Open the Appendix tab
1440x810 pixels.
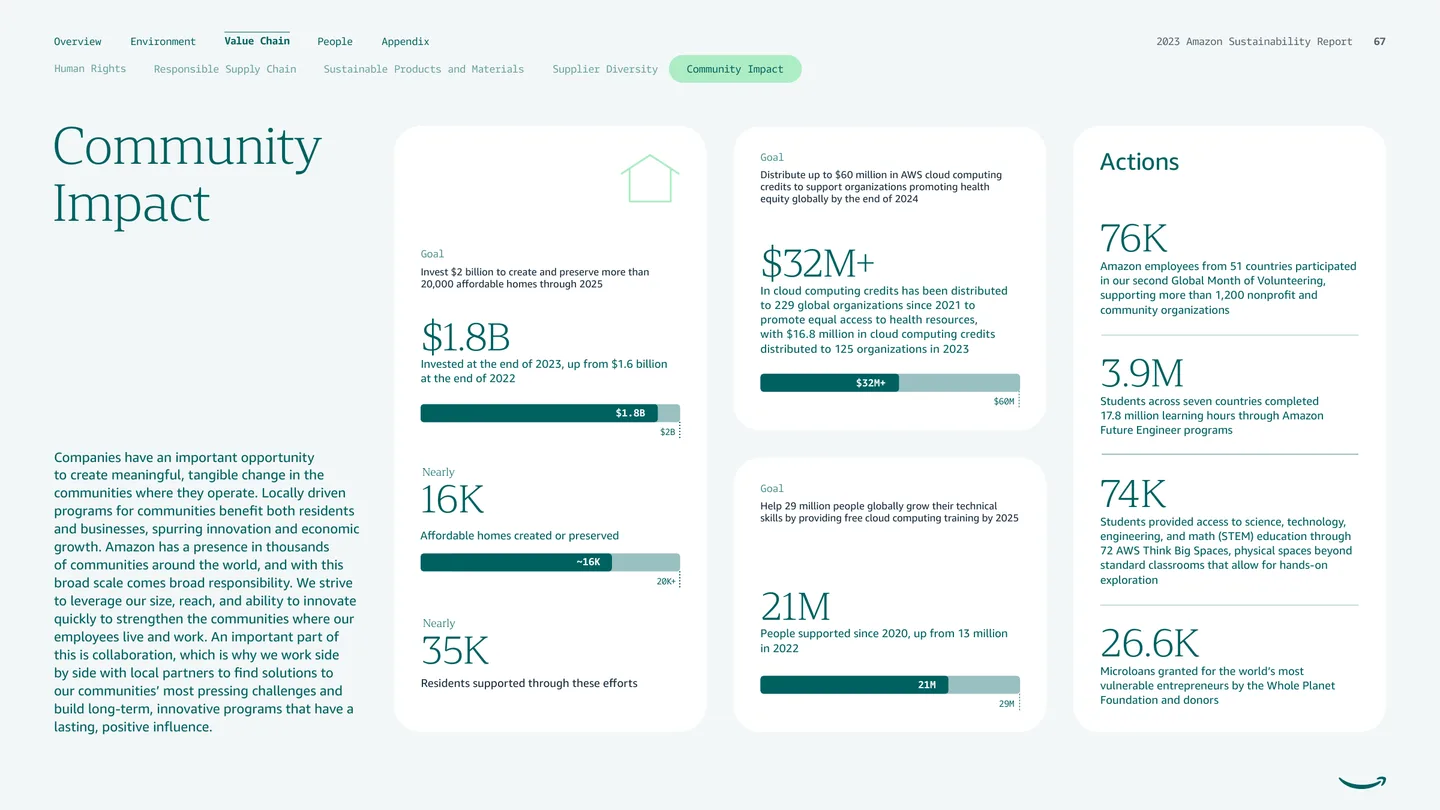click(405, 42)
